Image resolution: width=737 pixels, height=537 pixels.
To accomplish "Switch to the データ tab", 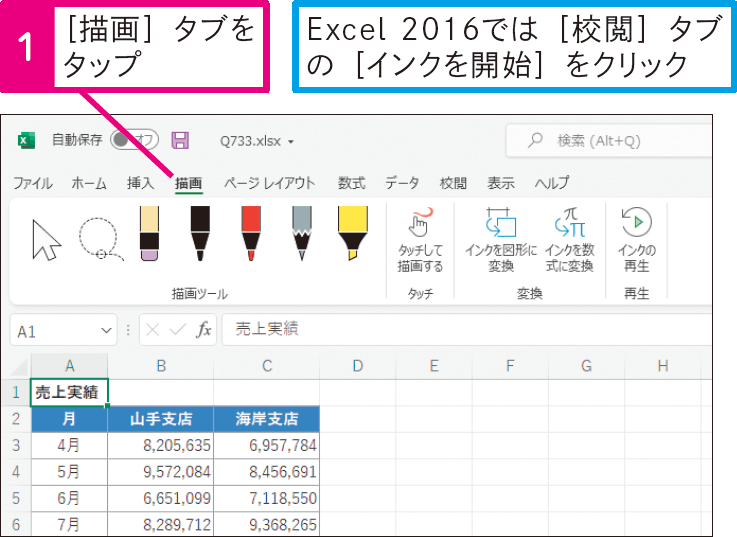I will pos(402,183).
